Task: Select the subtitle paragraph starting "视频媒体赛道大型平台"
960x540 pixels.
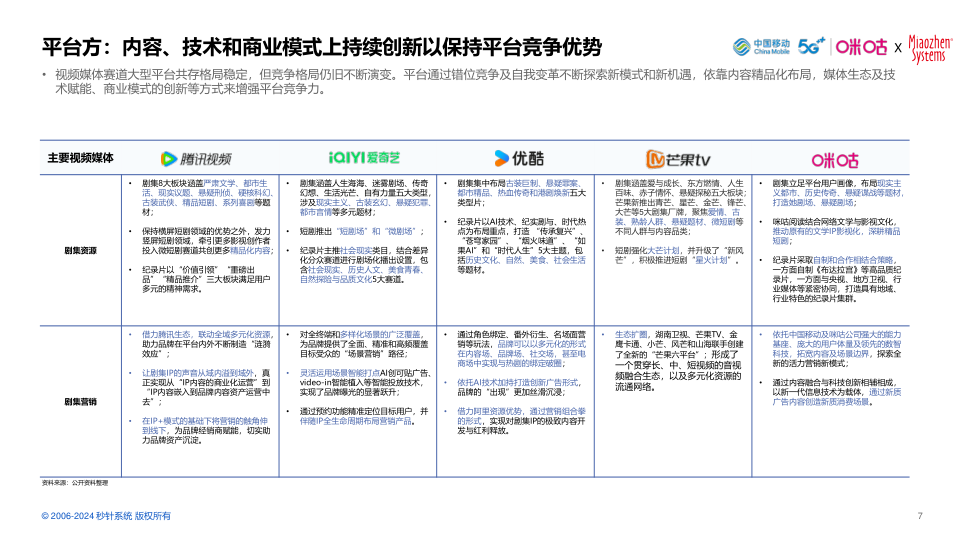Action: [475, 81]
